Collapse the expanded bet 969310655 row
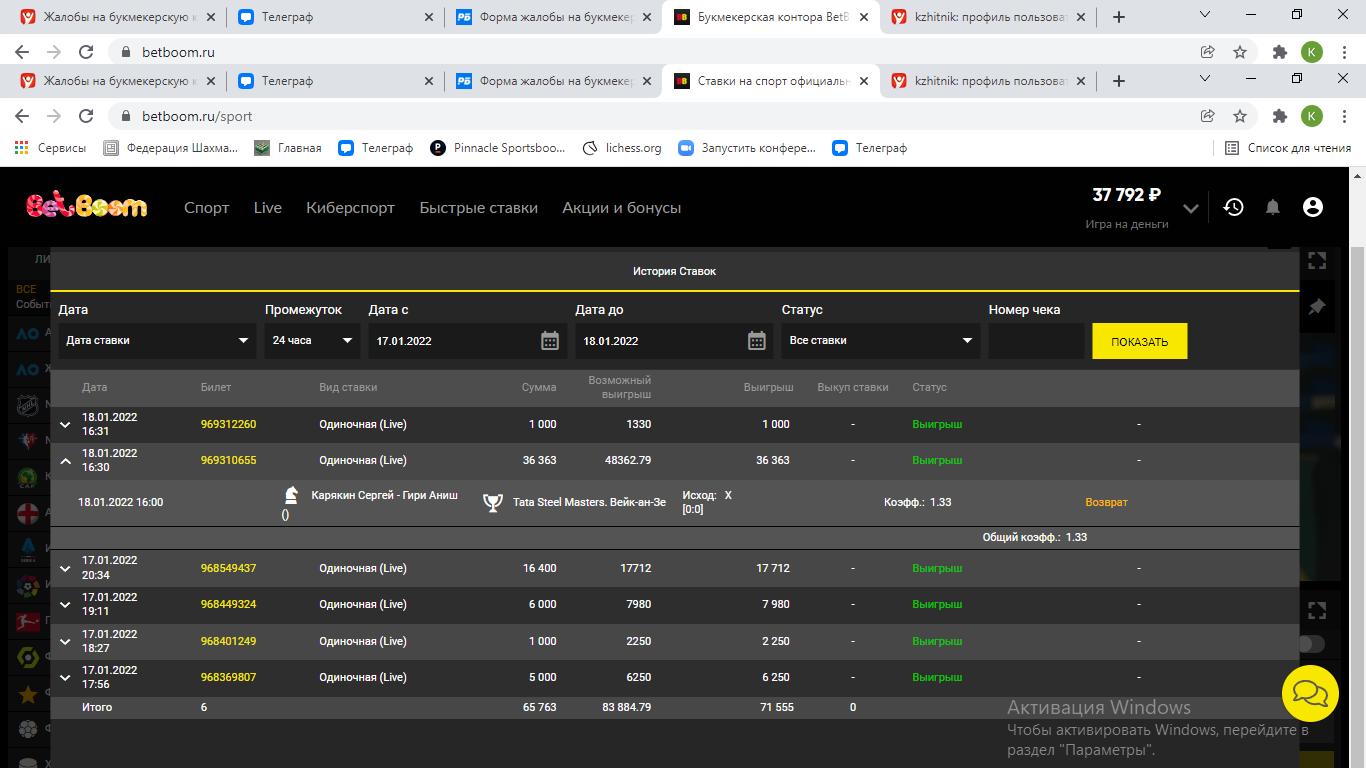 65,461
